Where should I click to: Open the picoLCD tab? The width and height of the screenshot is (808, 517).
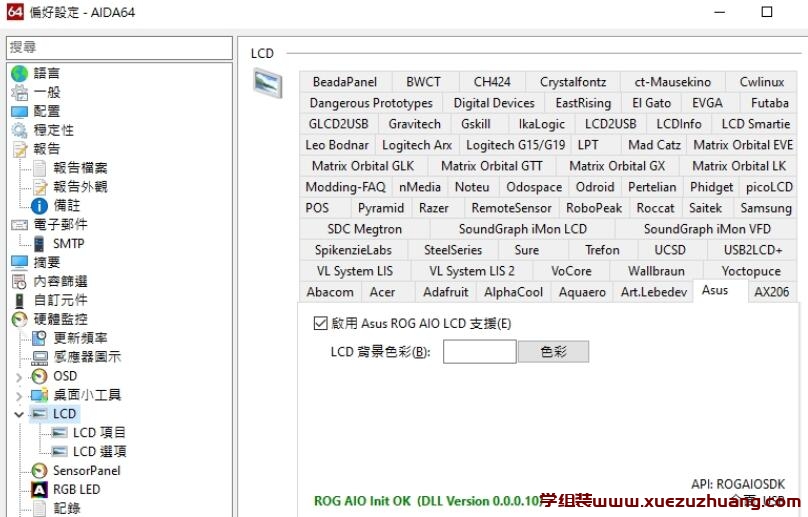pyautogui.click(x=769, y=187)
